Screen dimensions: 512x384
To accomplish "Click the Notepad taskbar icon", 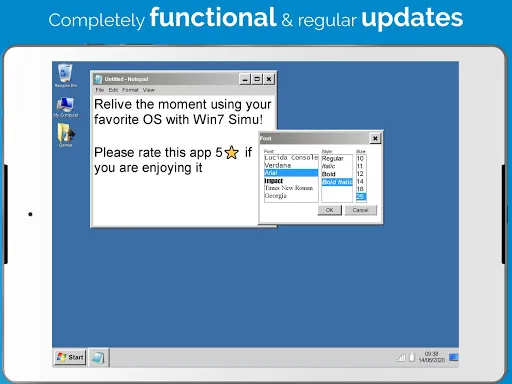I will click(98, 358).
